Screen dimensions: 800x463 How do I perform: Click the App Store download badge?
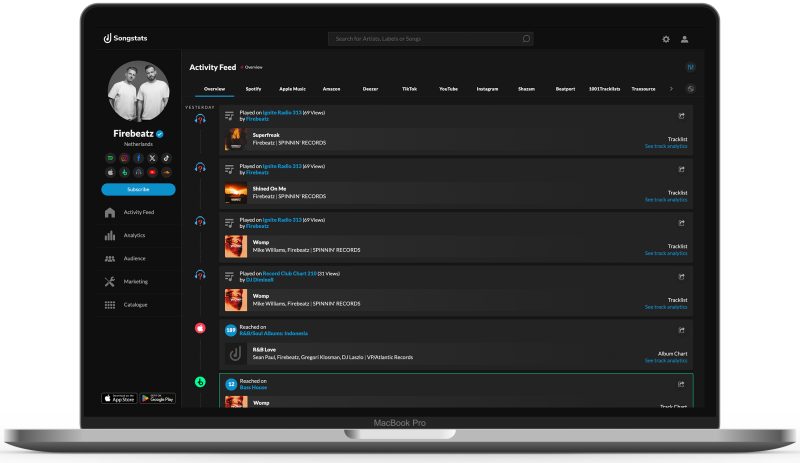pyautogui.click(x=119, y=398)
